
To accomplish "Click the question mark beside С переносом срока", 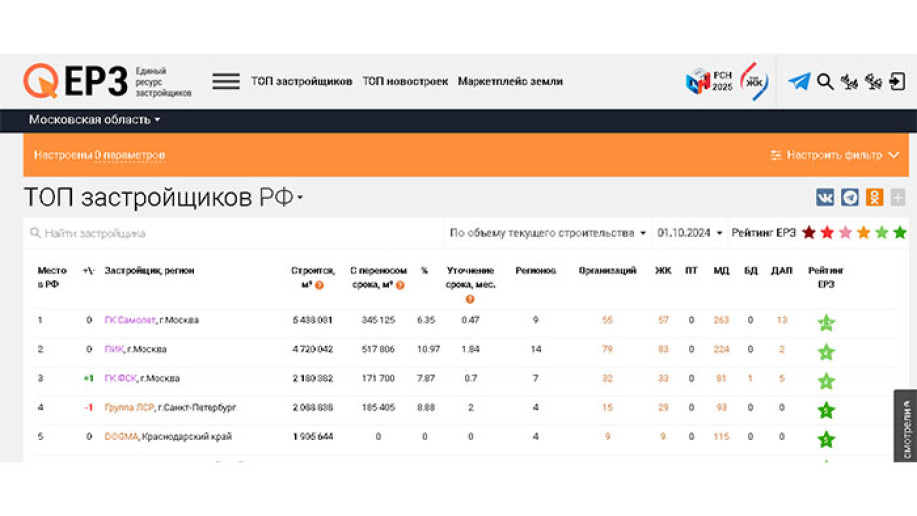I will coord(400,285).
